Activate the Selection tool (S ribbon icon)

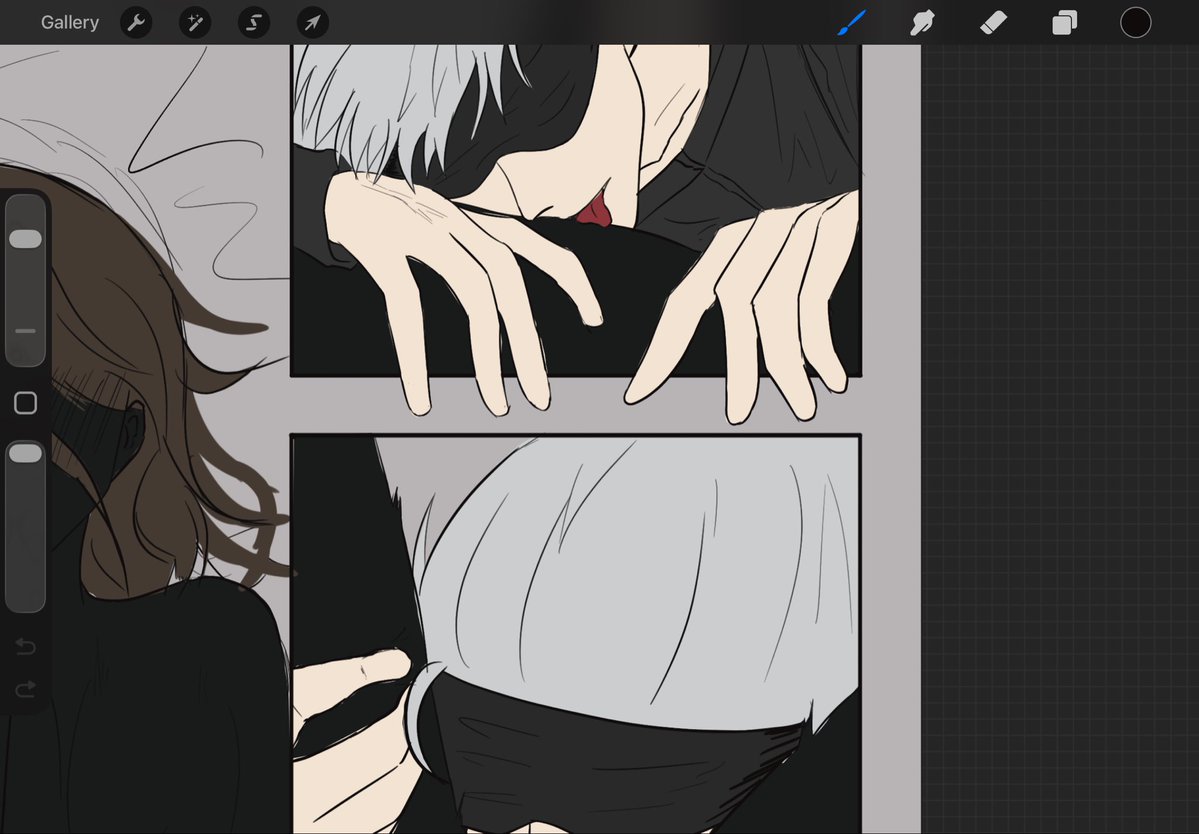coord(254,23)
